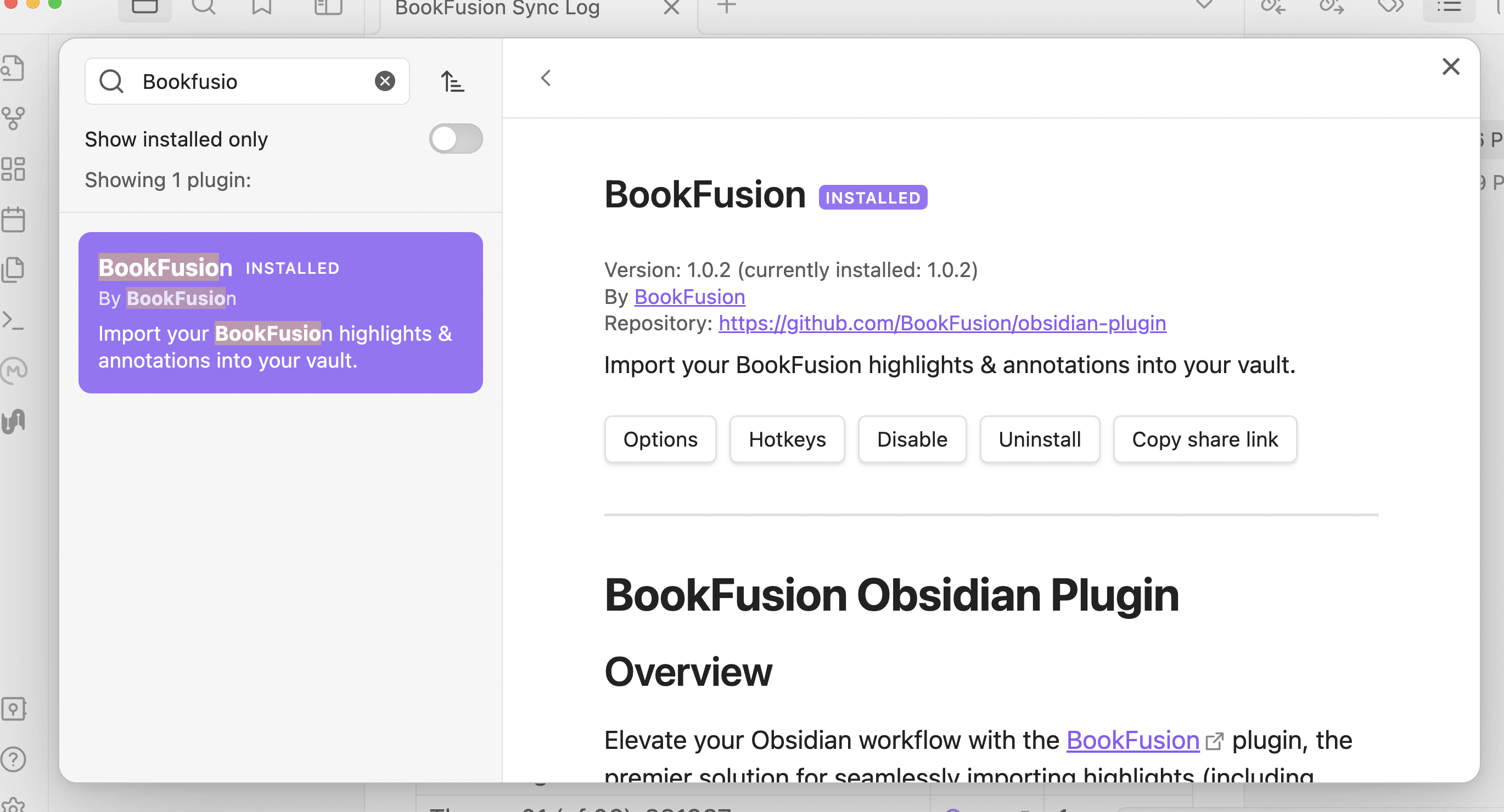Open a new tab with the plus button
The width and height of the screenshot is (1504, 812).
coord(725,8)
